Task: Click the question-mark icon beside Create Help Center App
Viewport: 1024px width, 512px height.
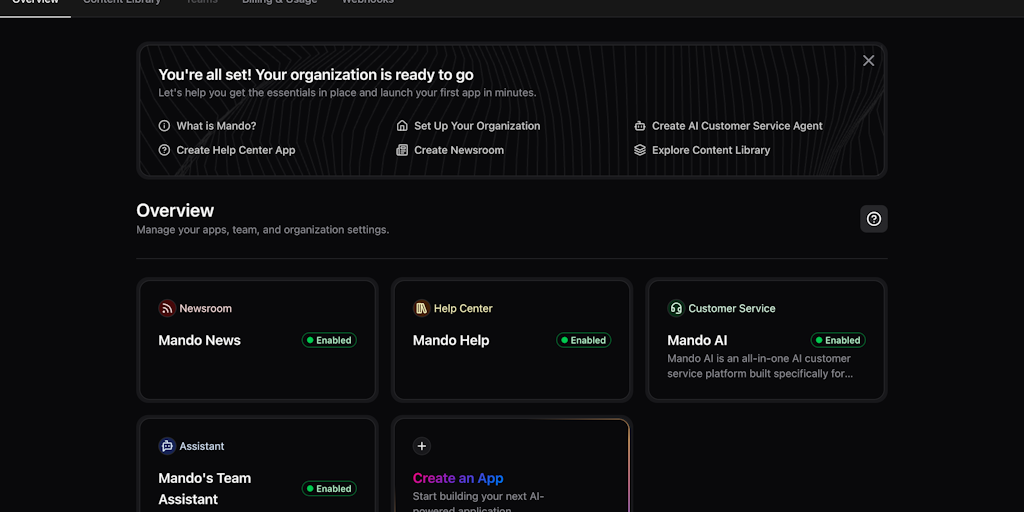Action: 165,150
